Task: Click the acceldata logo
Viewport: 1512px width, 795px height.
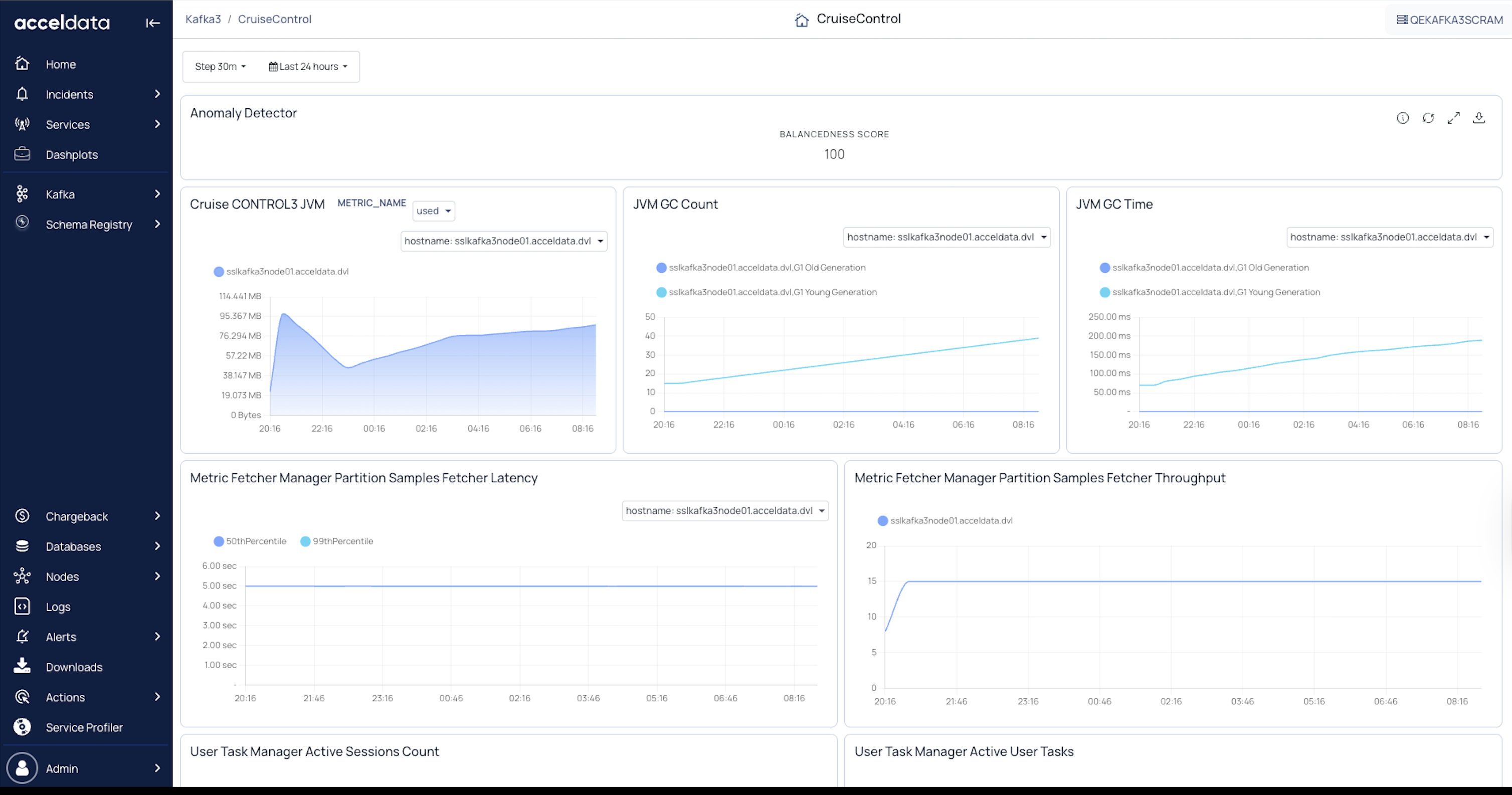Action: (x=62, y=23)
